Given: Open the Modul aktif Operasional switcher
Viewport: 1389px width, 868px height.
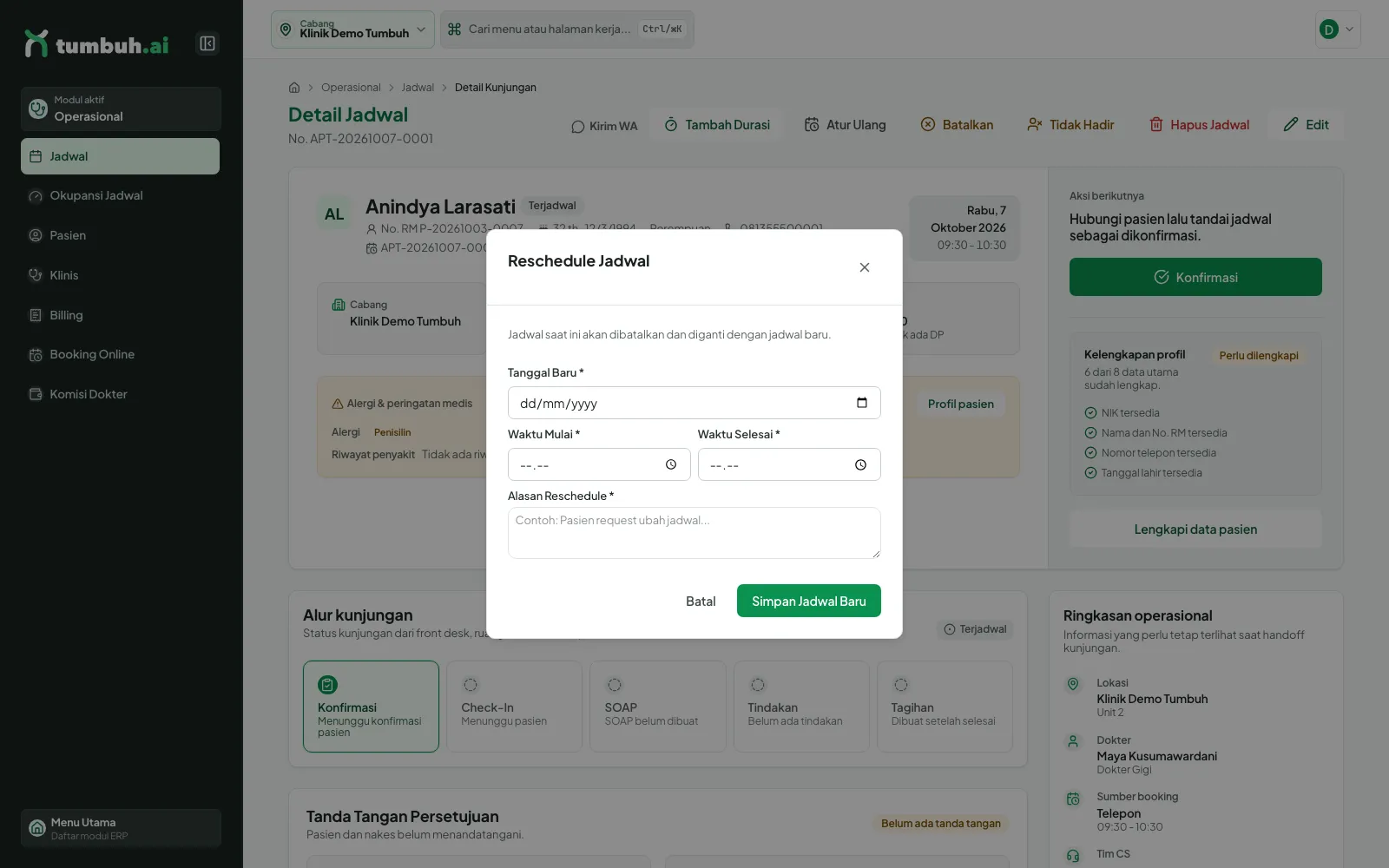Looking at the screenshot, I should 121,108.
